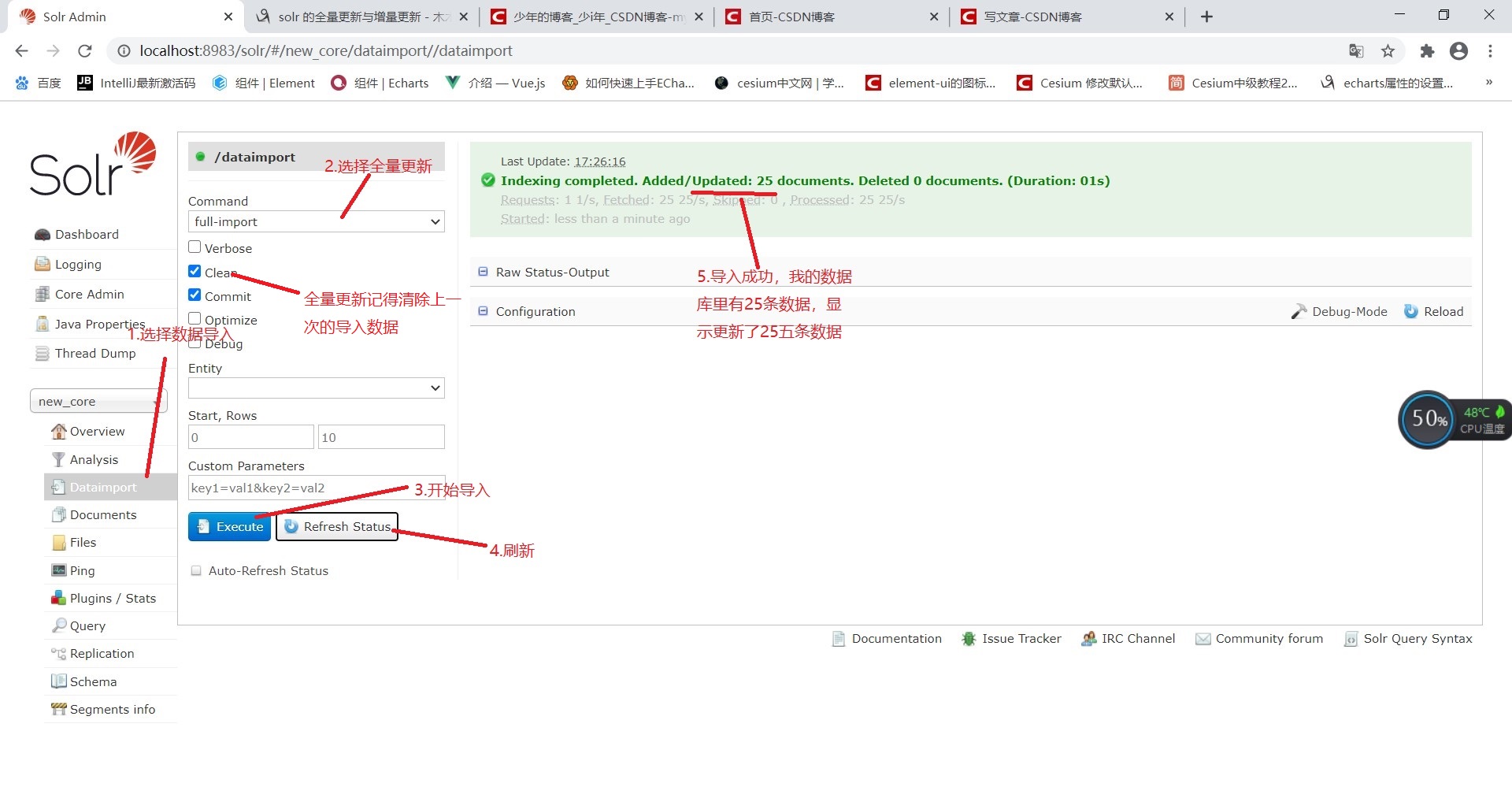Image resolution: width=1512 pixels, height=809 pixels.
Task: Close the Solr Admin tab
Action: (x=228, y=17)
